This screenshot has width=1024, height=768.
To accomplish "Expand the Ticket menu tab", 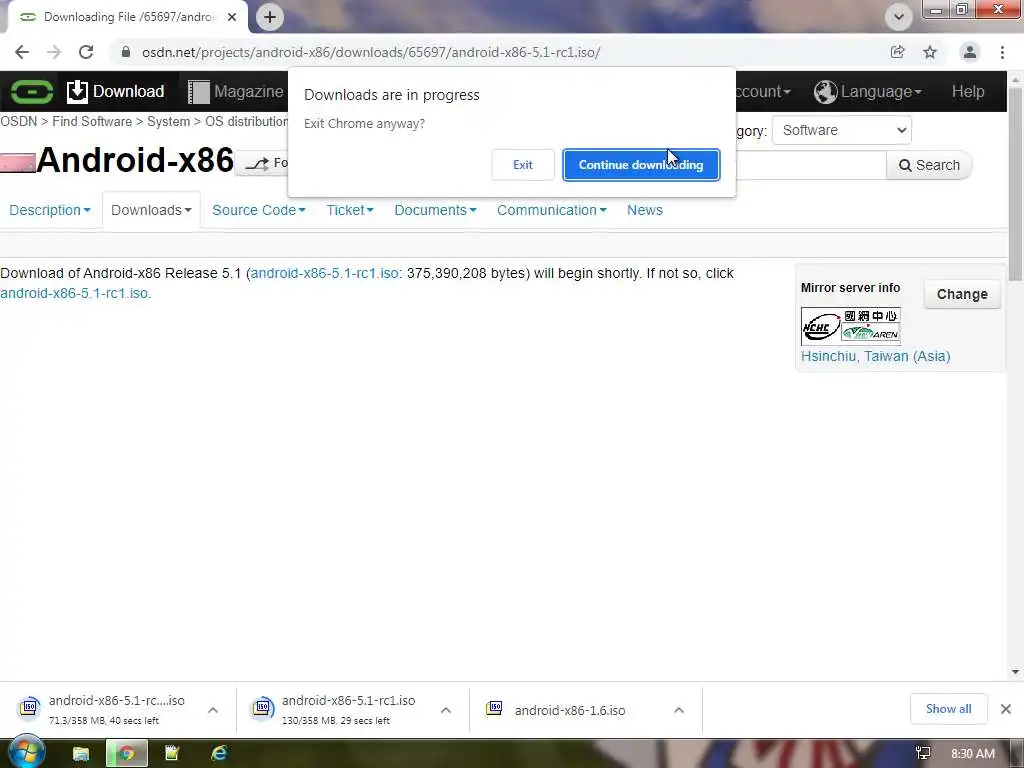I will click(350, 210).
